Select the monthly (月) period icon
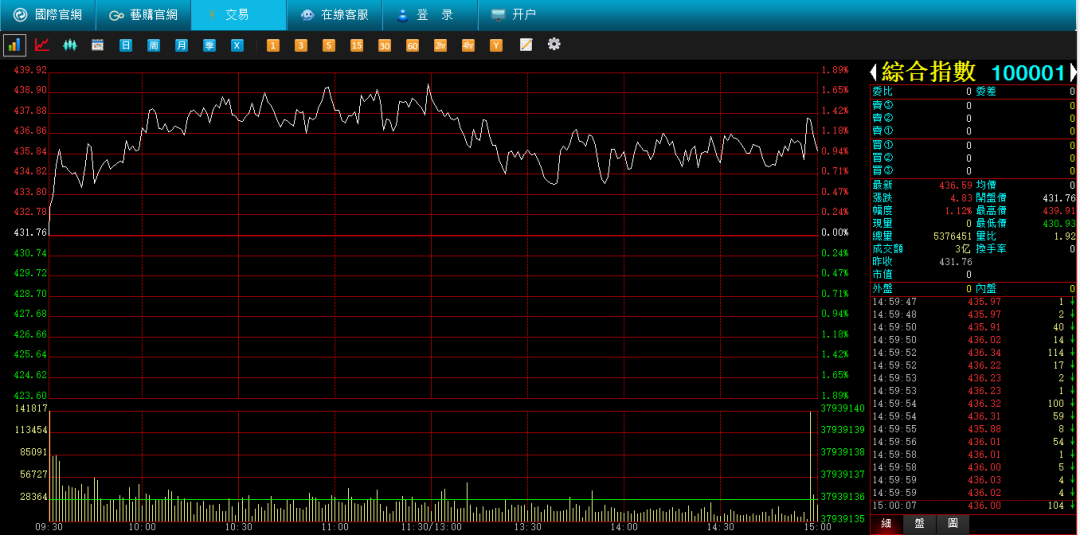Image resolution: width=1080 pixels, height=535 pixels. click(x=181, y=45)
